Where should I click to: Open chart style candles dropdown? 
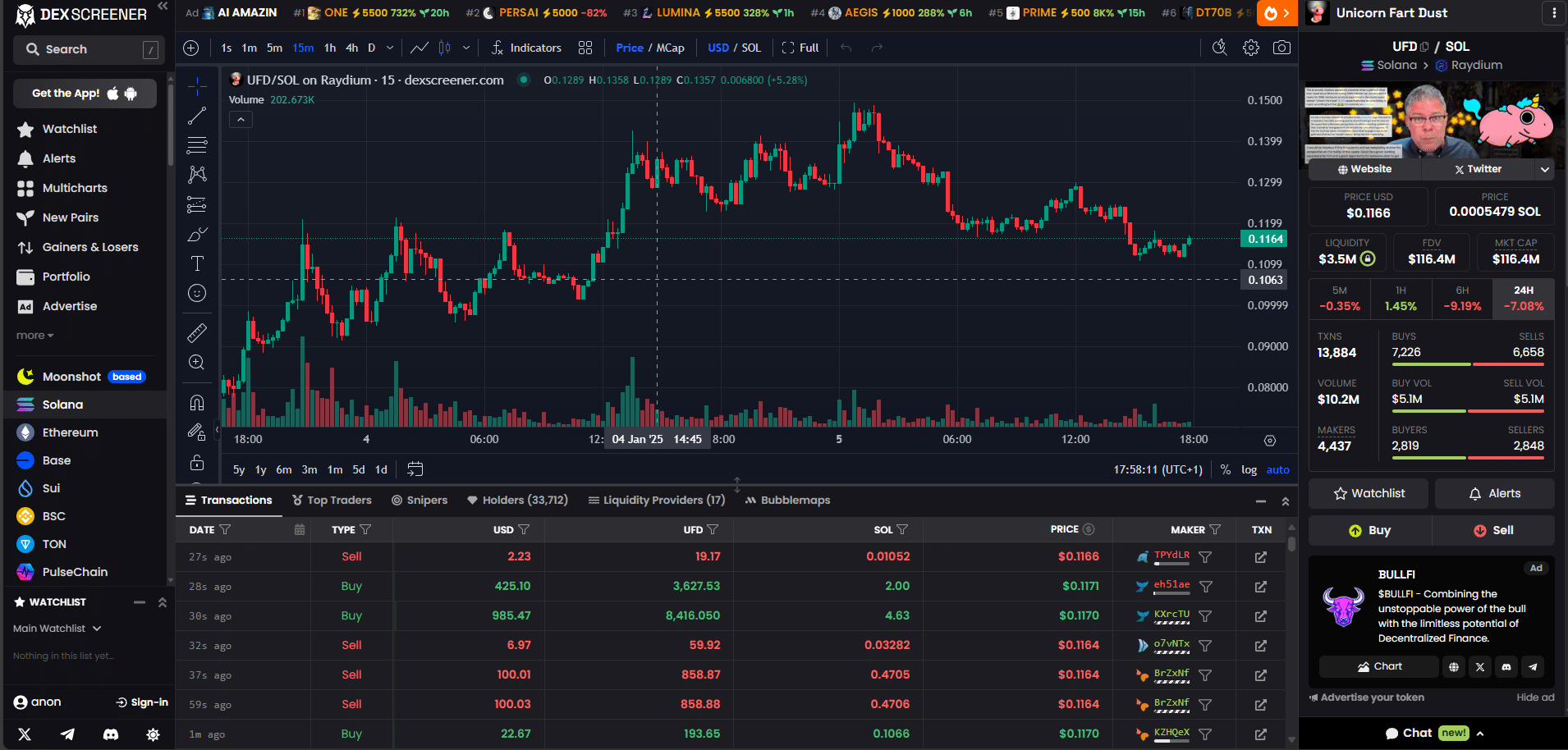(x=466, y=48)
